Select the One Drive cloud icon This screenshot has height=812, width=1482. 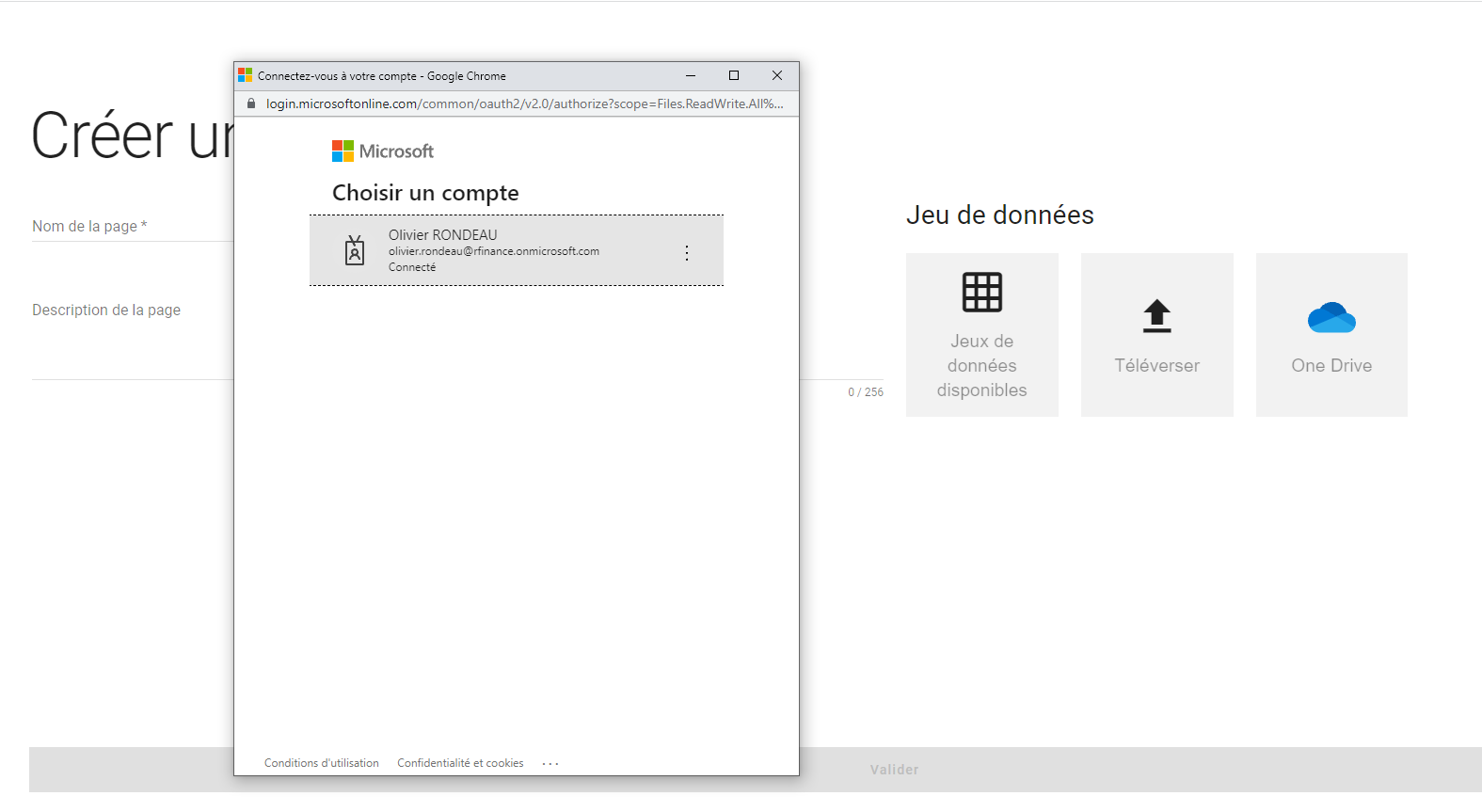click(x=1331, y=318)
